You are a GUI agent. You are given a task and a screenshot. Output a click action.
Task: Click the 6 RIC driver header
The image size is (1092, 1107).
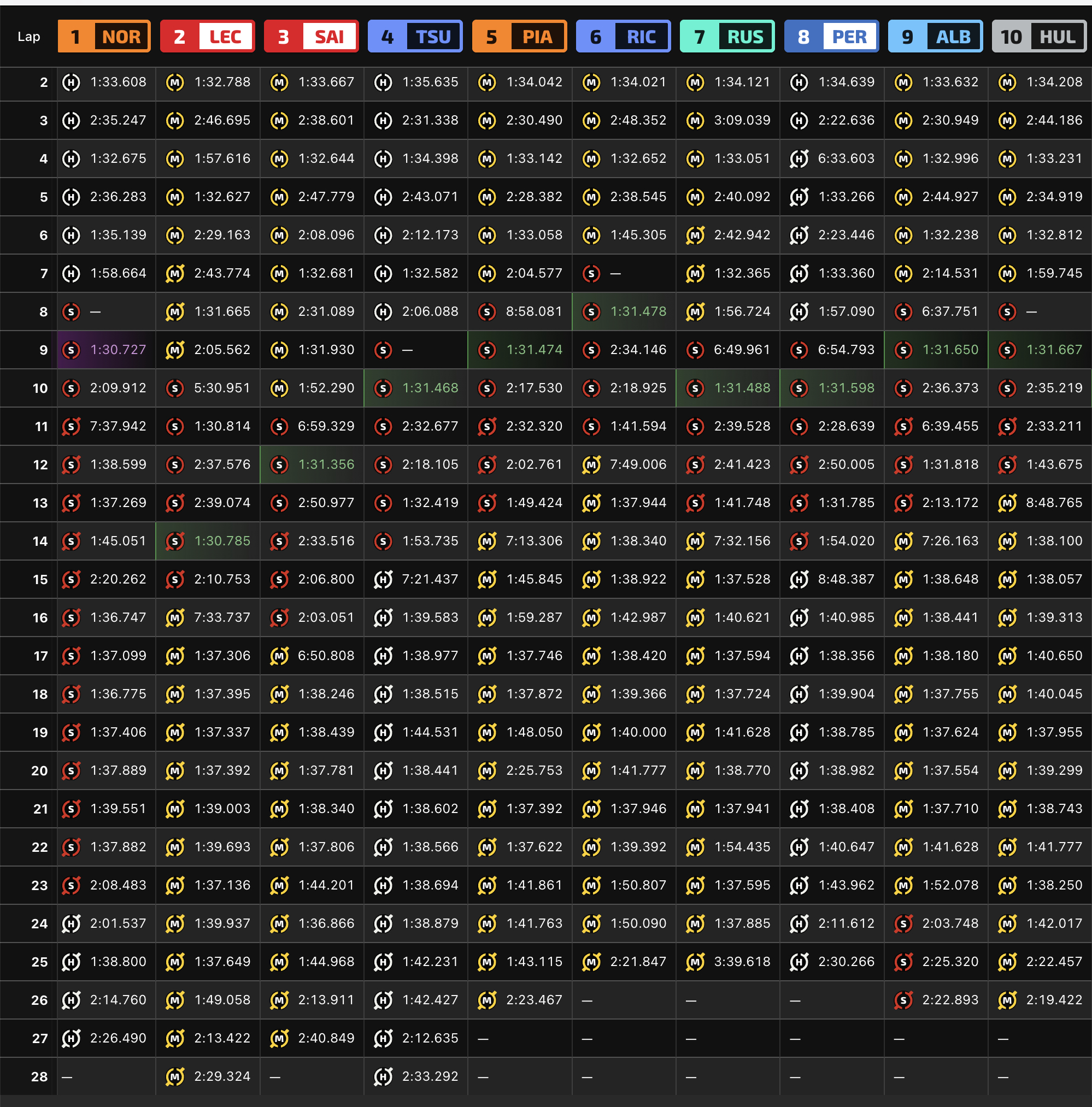(x=624, y=37)
